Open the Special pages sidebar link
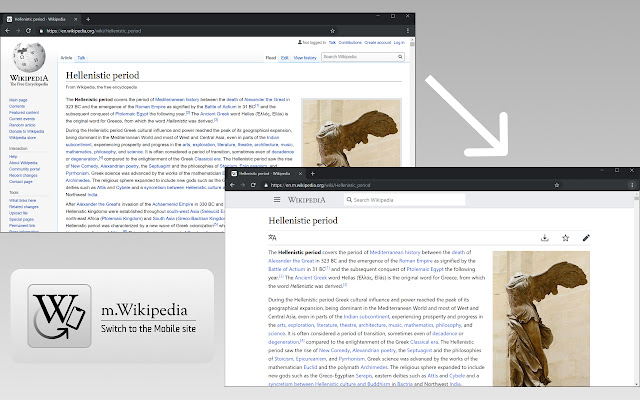The height and width of the screenshot is (400, 640). 21,219
